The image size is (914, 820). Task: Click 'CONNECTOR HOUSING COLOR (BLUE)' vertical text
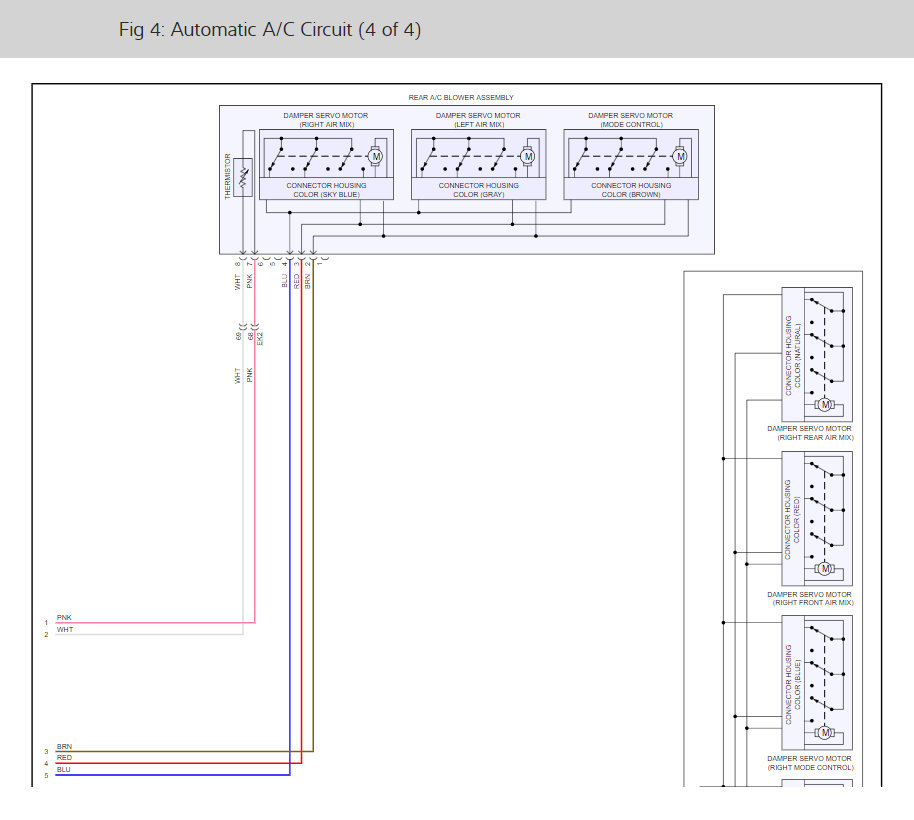(x=793, y=684)
